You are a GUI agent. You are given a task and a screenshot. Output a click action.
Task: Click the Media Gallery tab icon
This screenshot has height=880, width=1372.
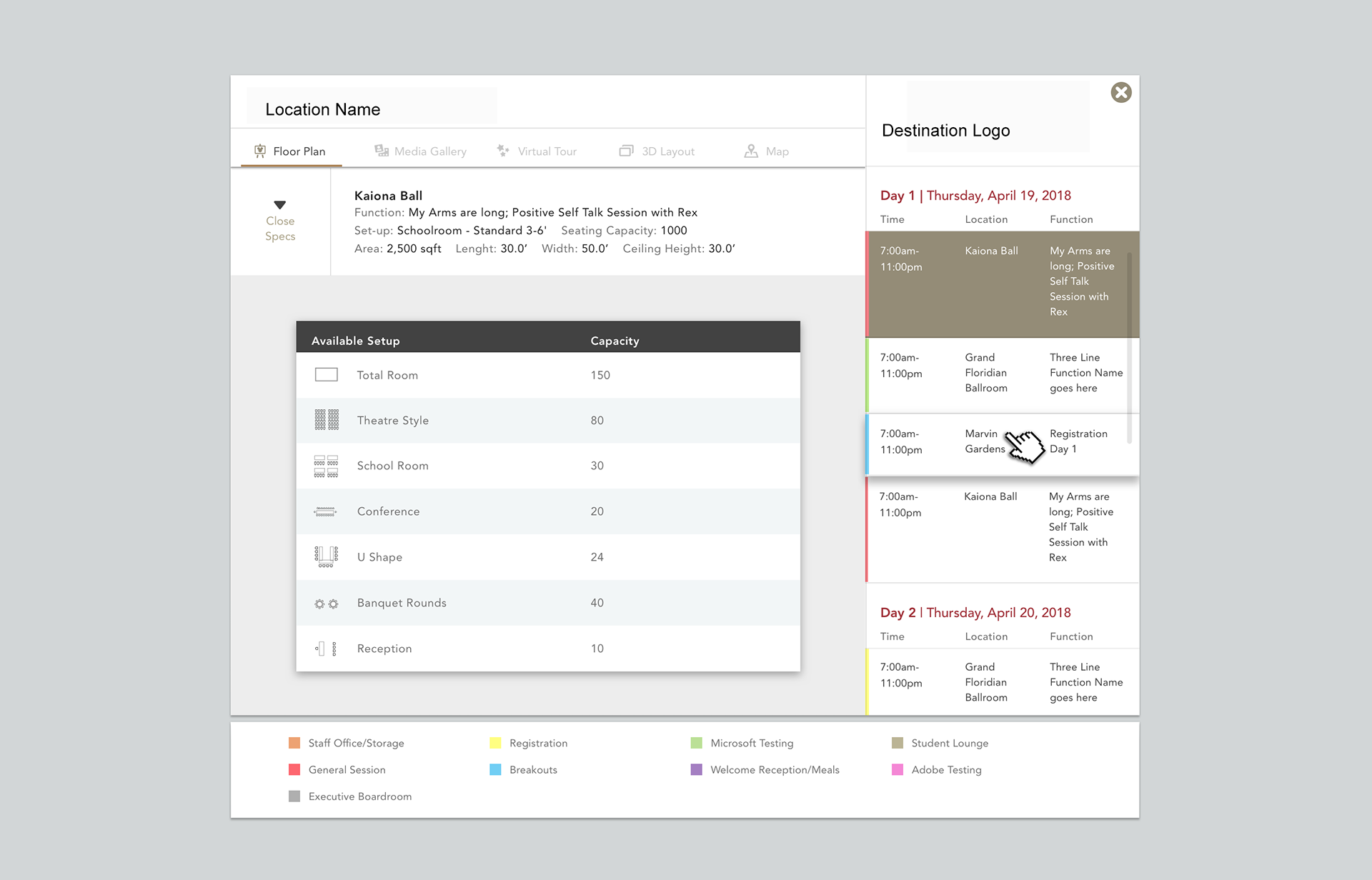[382, 151]
